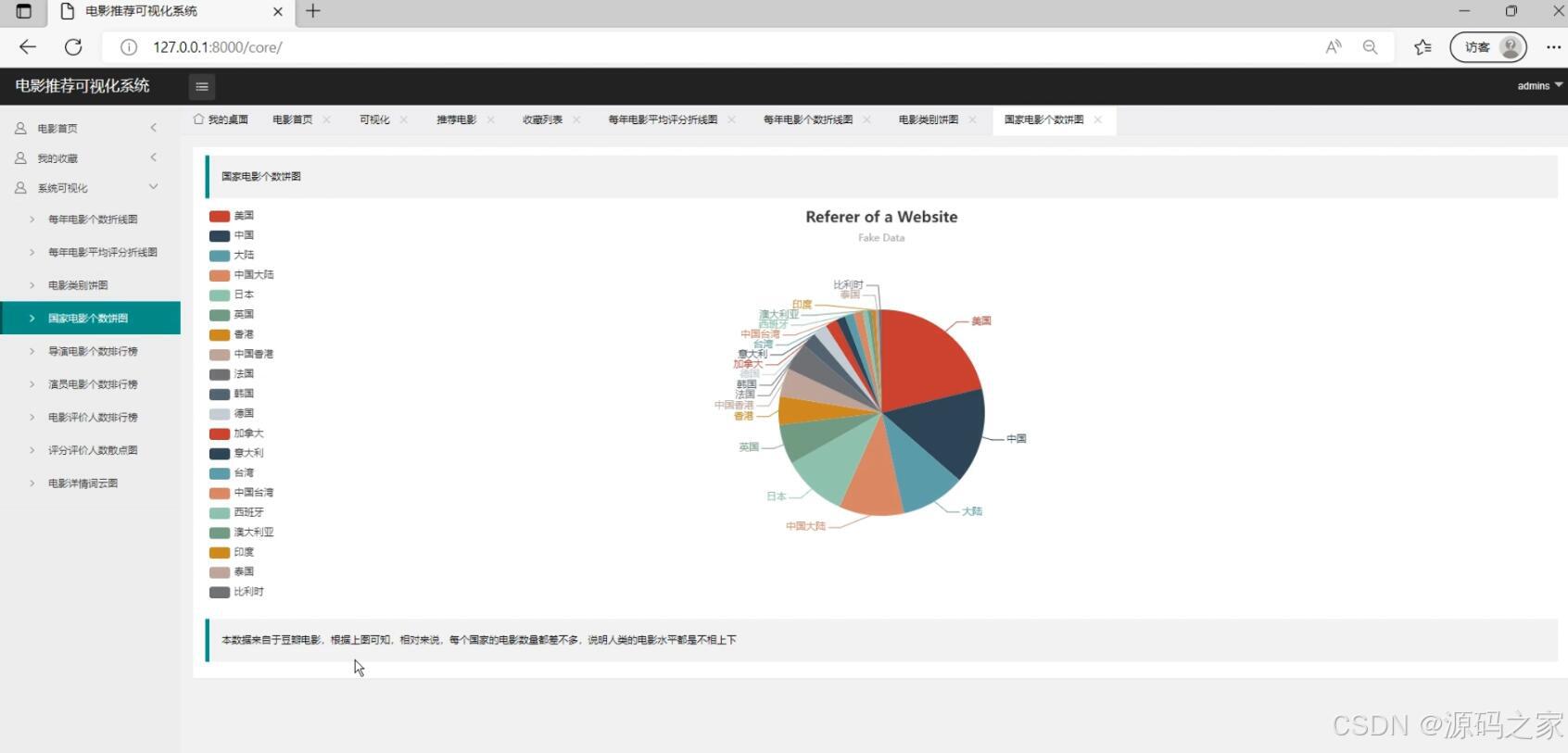Close the 国家电影个数饼图 tab

(1097, 119)
